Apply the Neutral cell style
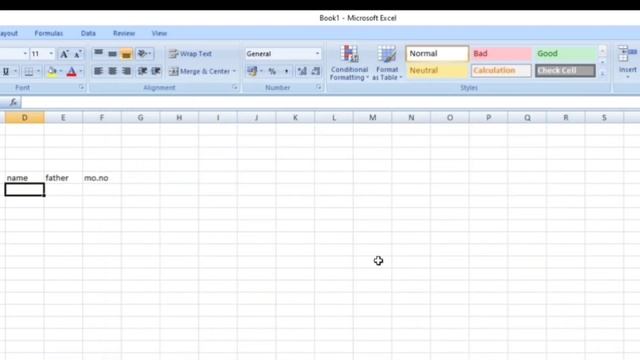 [x=437, y=71]
